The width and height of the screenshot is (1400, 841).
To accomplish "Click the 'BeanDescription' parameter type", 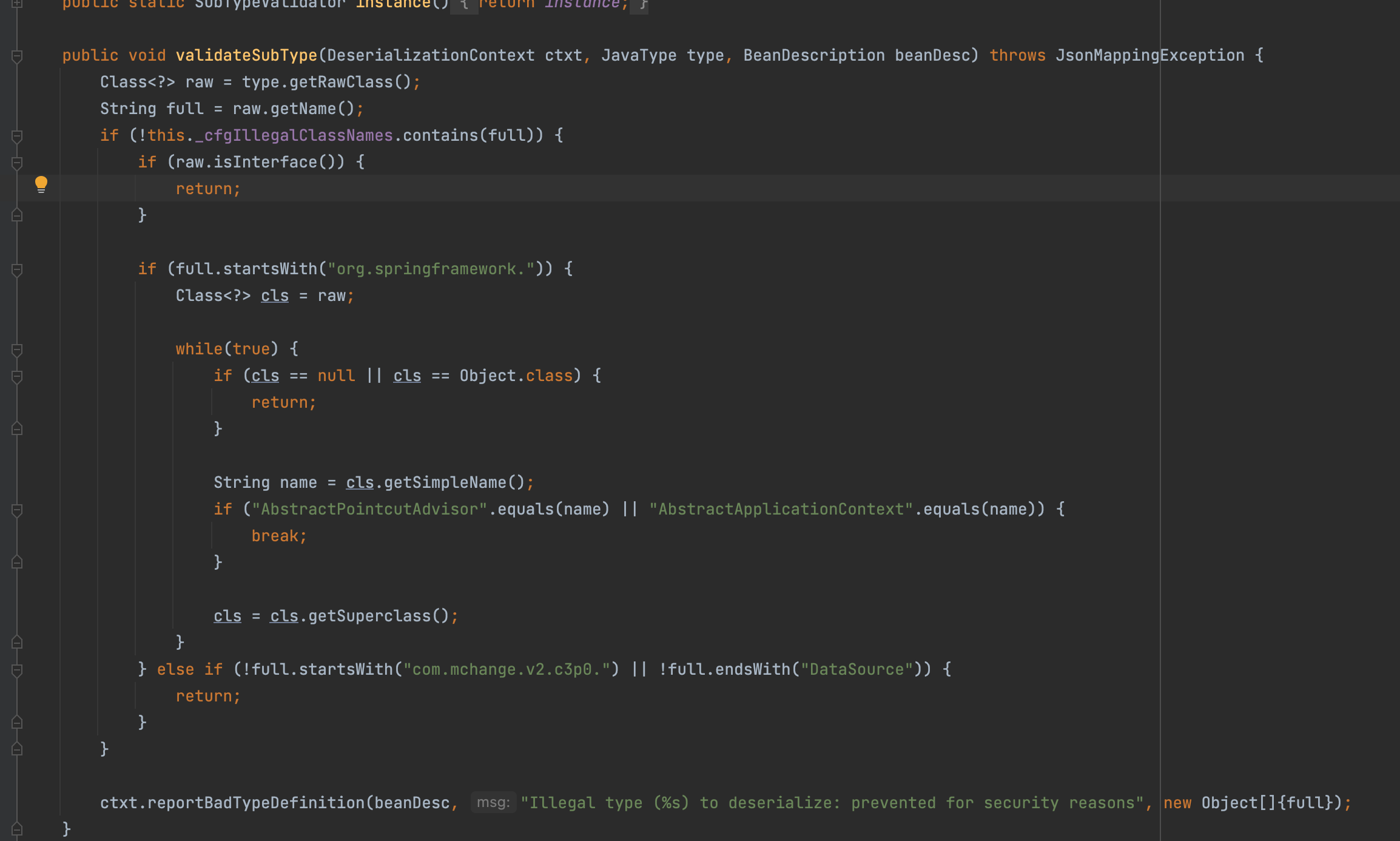I will tap(814, 55).
